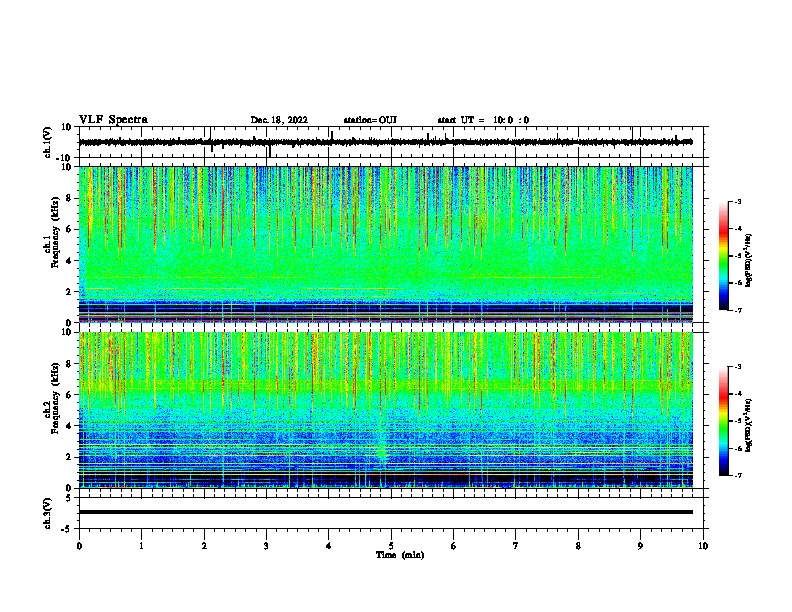This screenshot has height=612, width=792.
Task: Click the date label 'Dec. 18, 2022'
Action: click(x=279, y=120)
